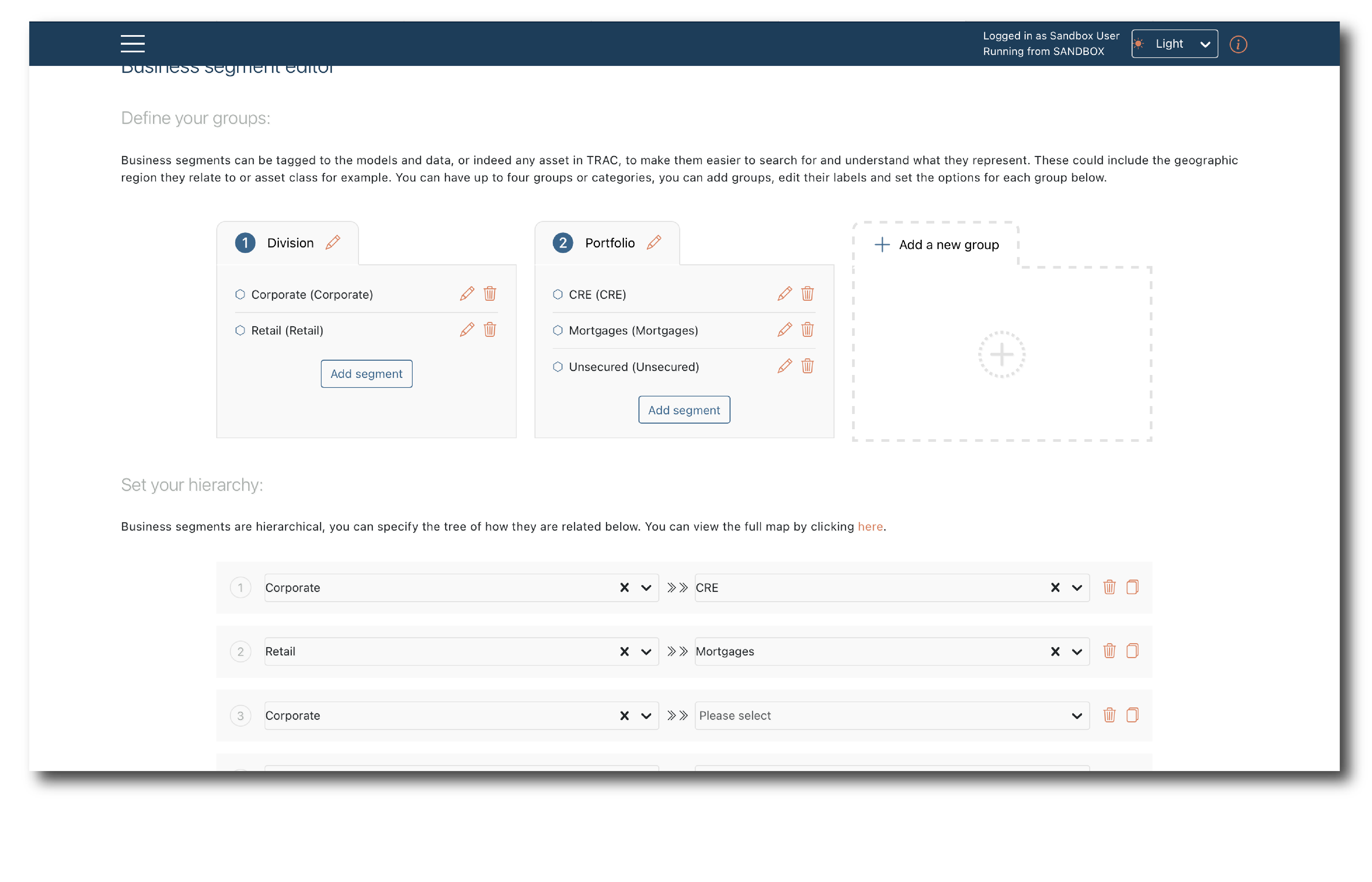Screen dimensions: 1372x882
Task: Delete hierarchy row 1 Corporate to CRE
Action: [1109, 588]
